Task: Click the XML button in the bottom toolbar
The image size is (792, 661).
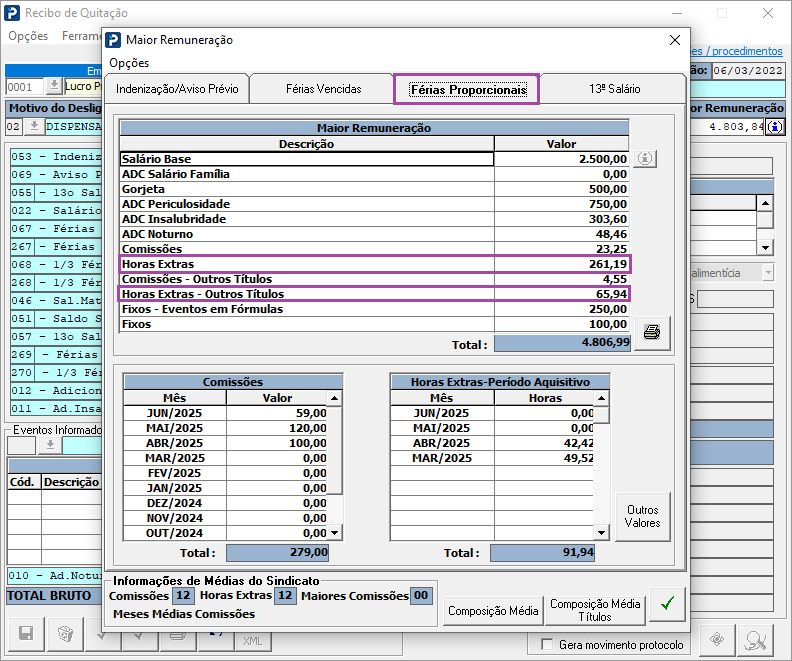Action: [253, 641]
